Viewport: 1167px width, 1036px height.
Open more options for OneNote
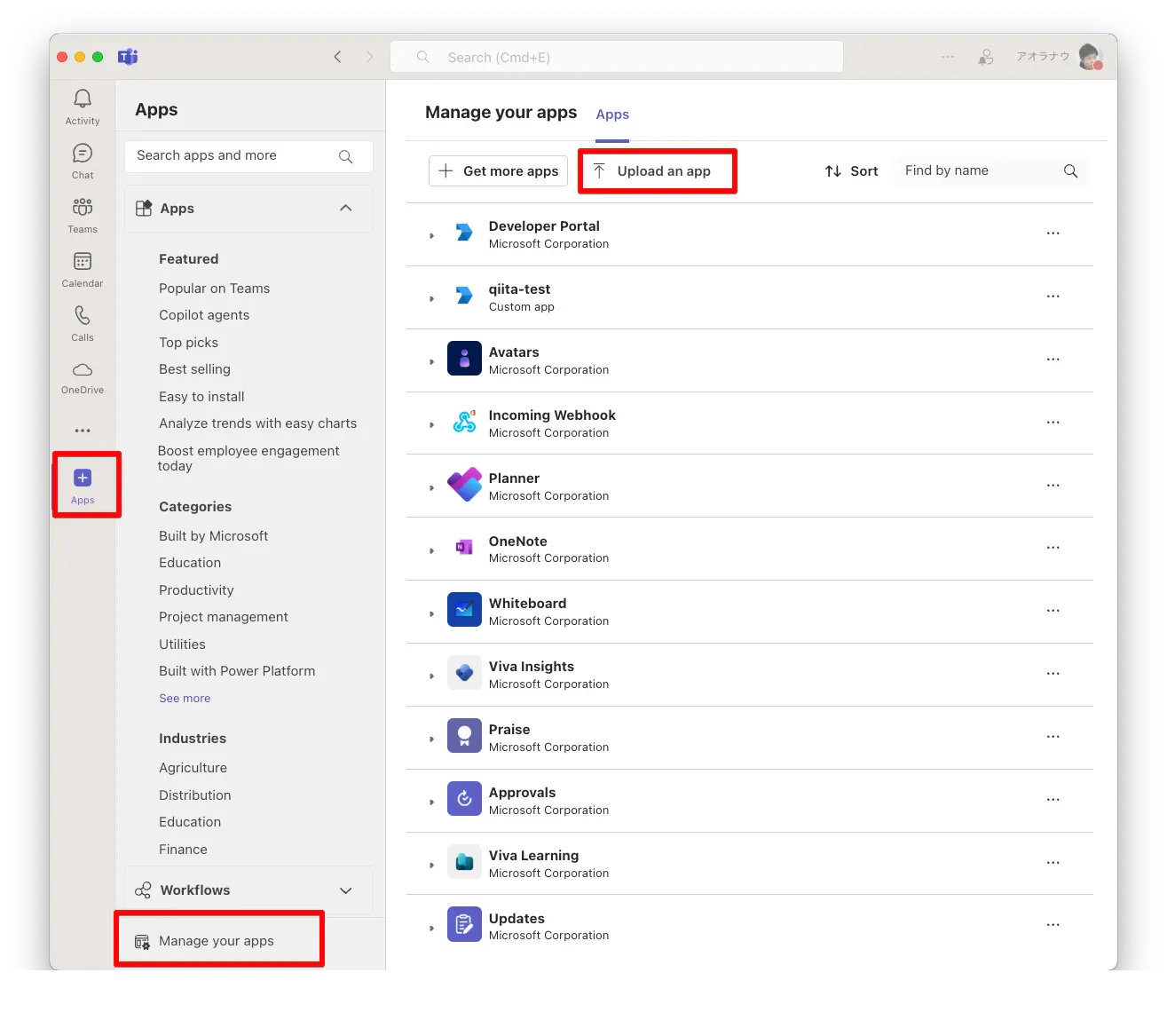pos(1053,548)
